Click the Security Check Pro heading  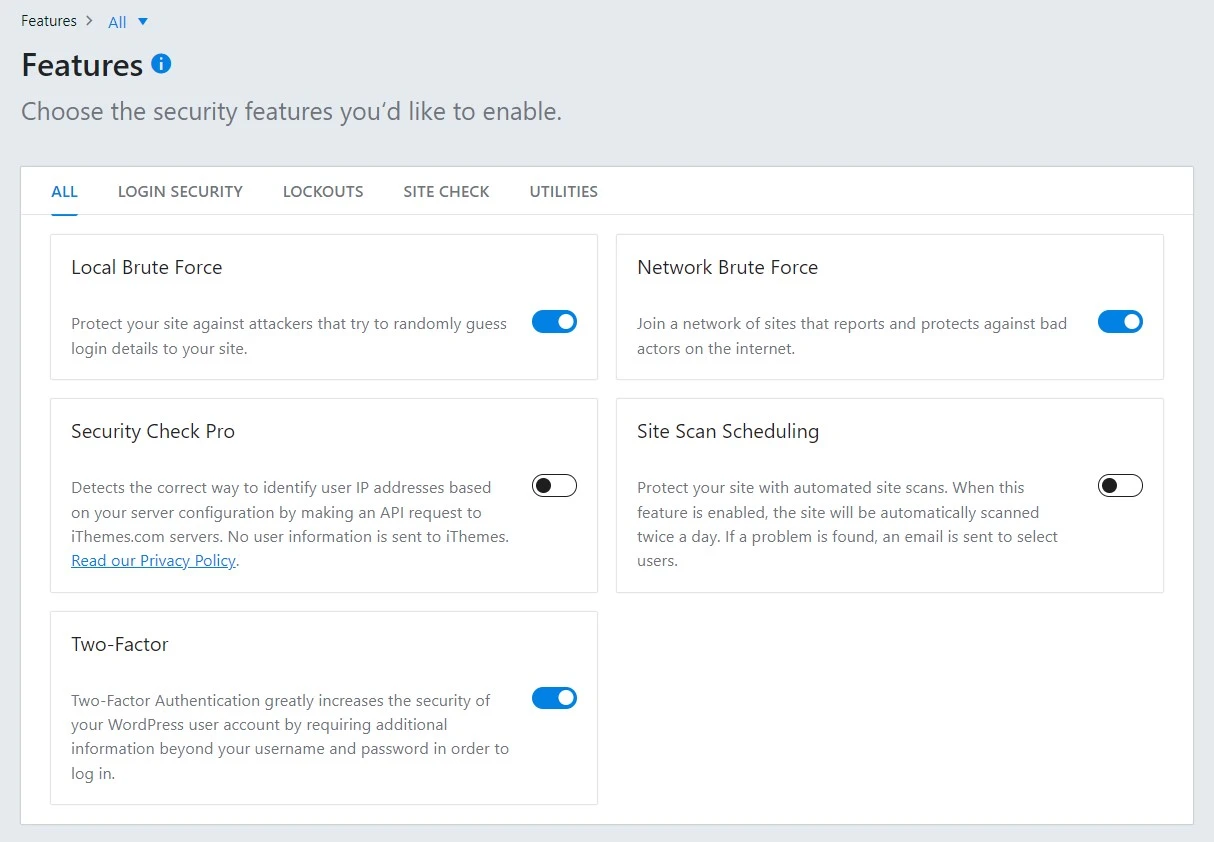click(x=153, y=431)
